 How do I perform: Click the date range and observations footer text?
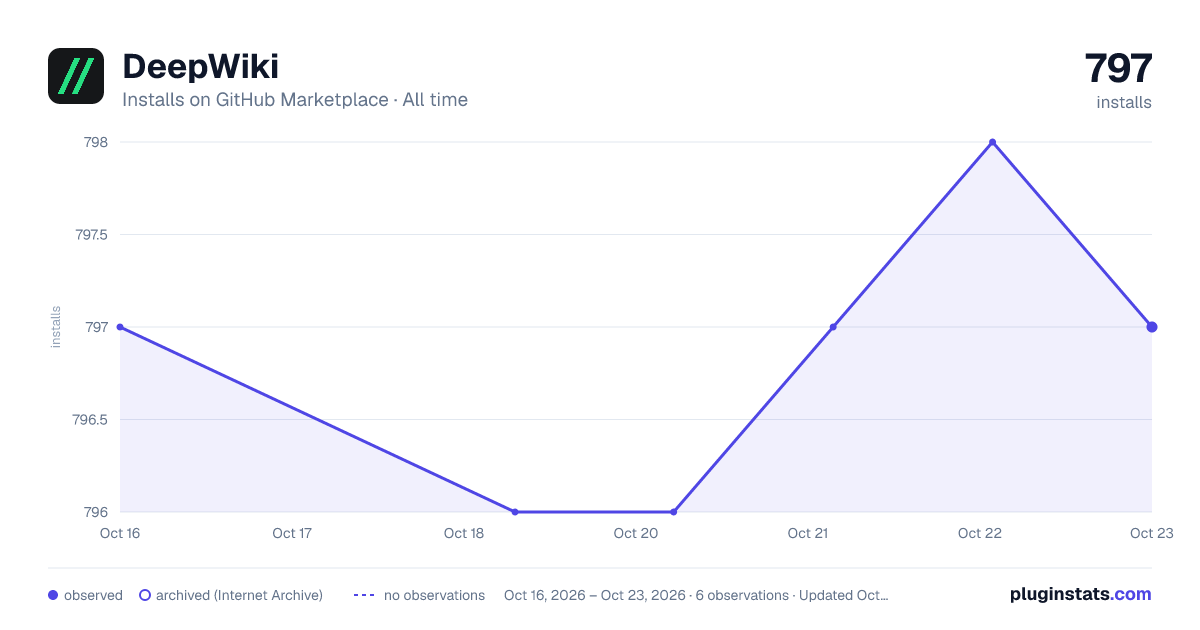tap(696, 595)
